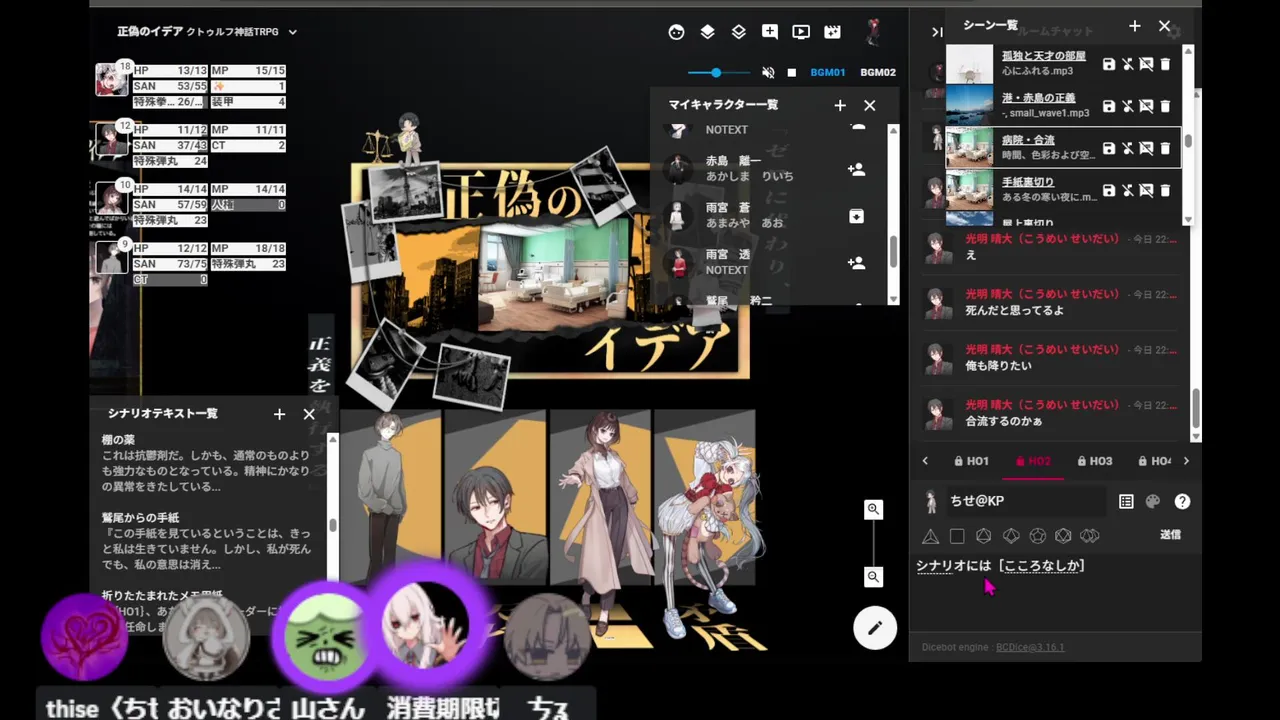Click the chat message text area
This screenshot has height=720, width=1280.
1053,590
